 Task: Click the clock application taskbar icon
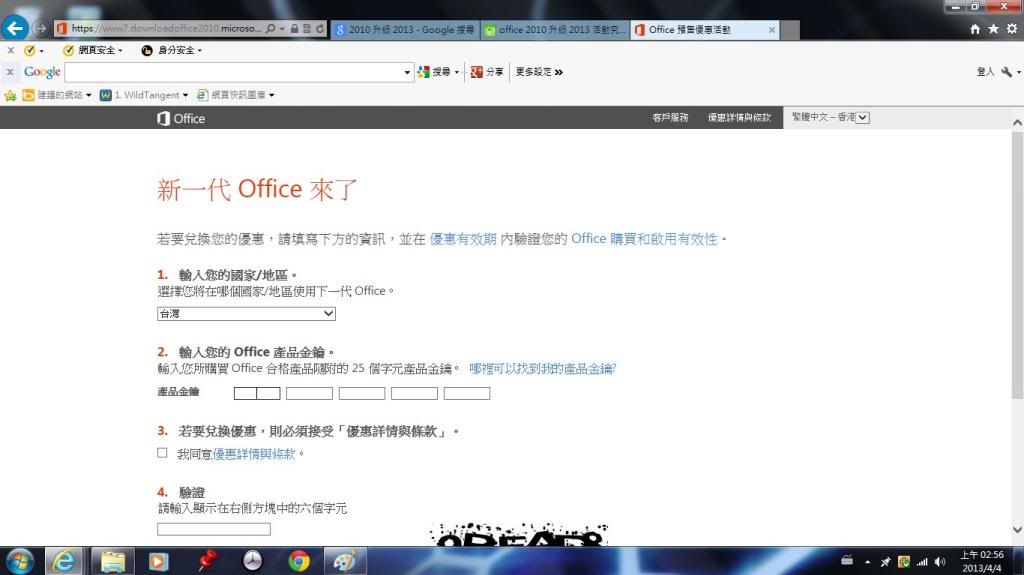pyautogui.click(x=252, y=561)
